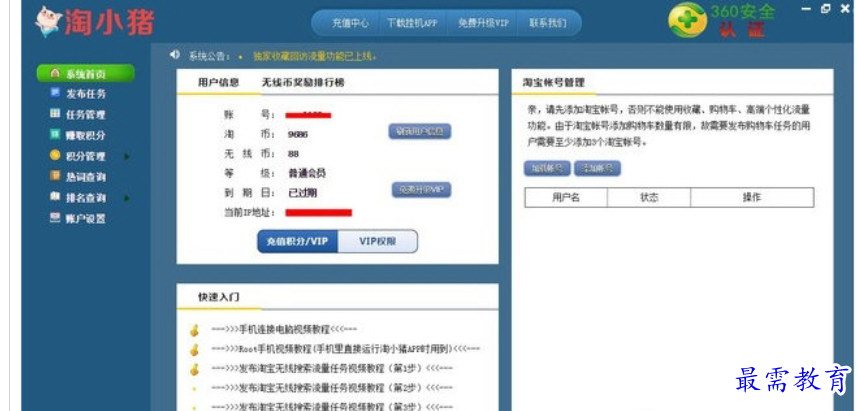This screenshot has width=857, height=411.
Task: Click the 添加帐号 button
Action: [597, 168]
